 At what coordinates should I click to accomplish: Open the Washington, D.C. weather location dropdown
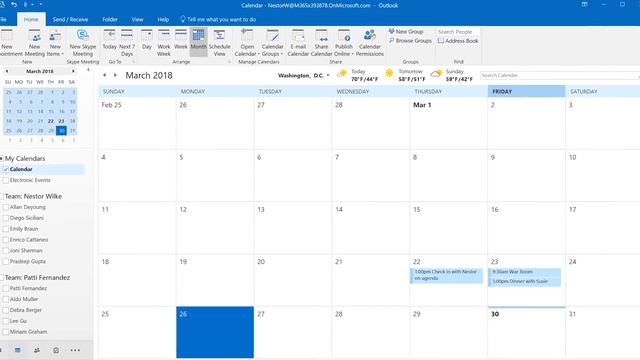coord(304,76)
